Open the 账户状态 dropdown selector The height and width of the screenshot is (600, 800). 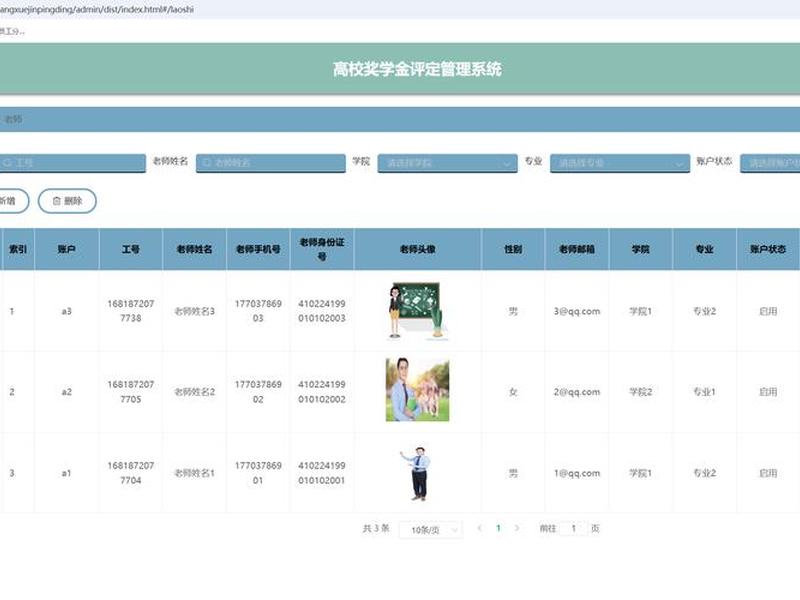point(770,163)
